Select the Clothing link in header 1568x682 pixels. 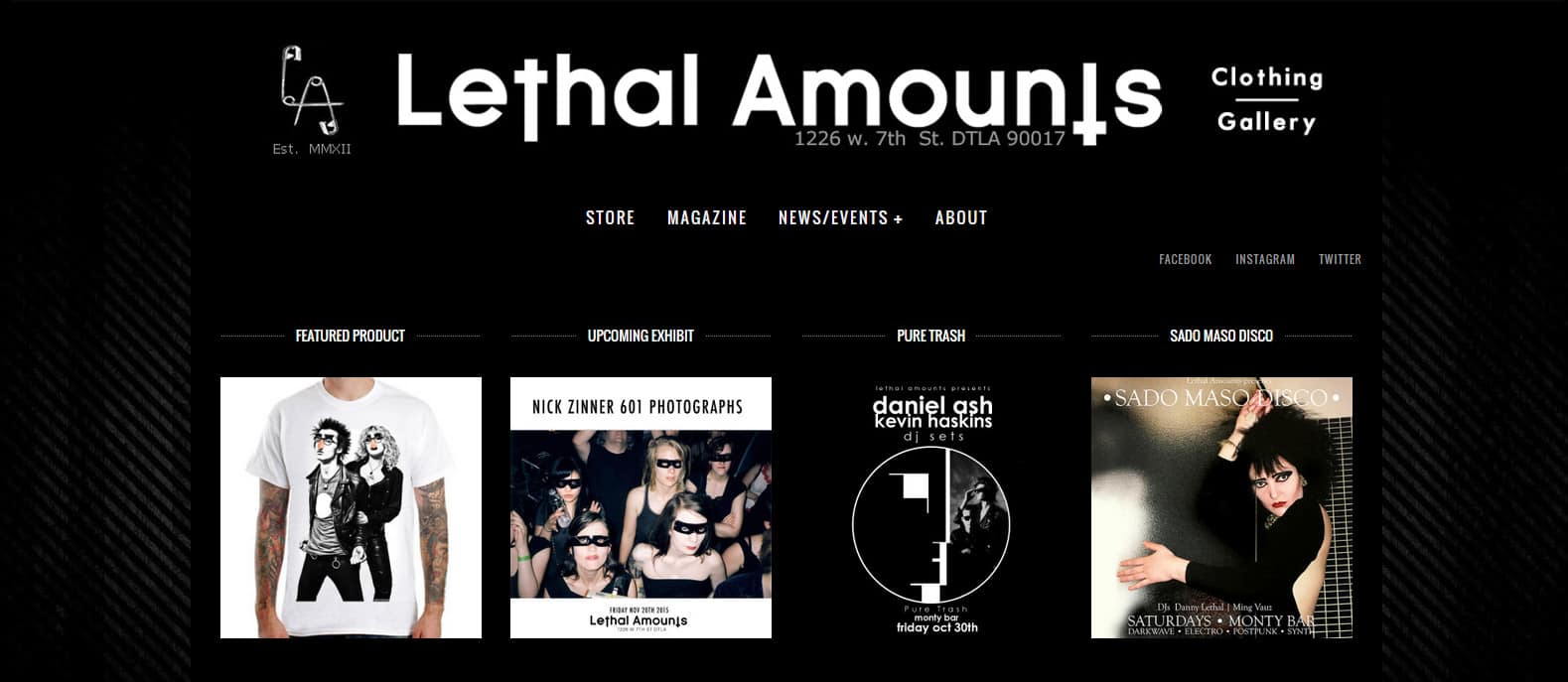pos(1267,77)
